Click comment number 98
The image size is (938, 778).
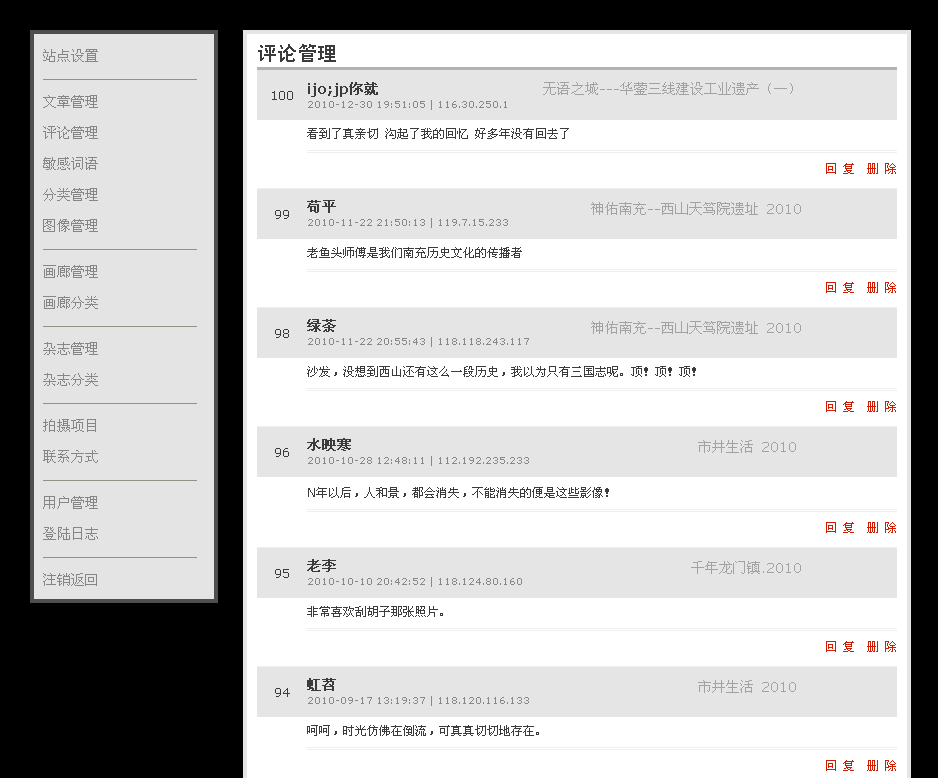tap(282, 334)
